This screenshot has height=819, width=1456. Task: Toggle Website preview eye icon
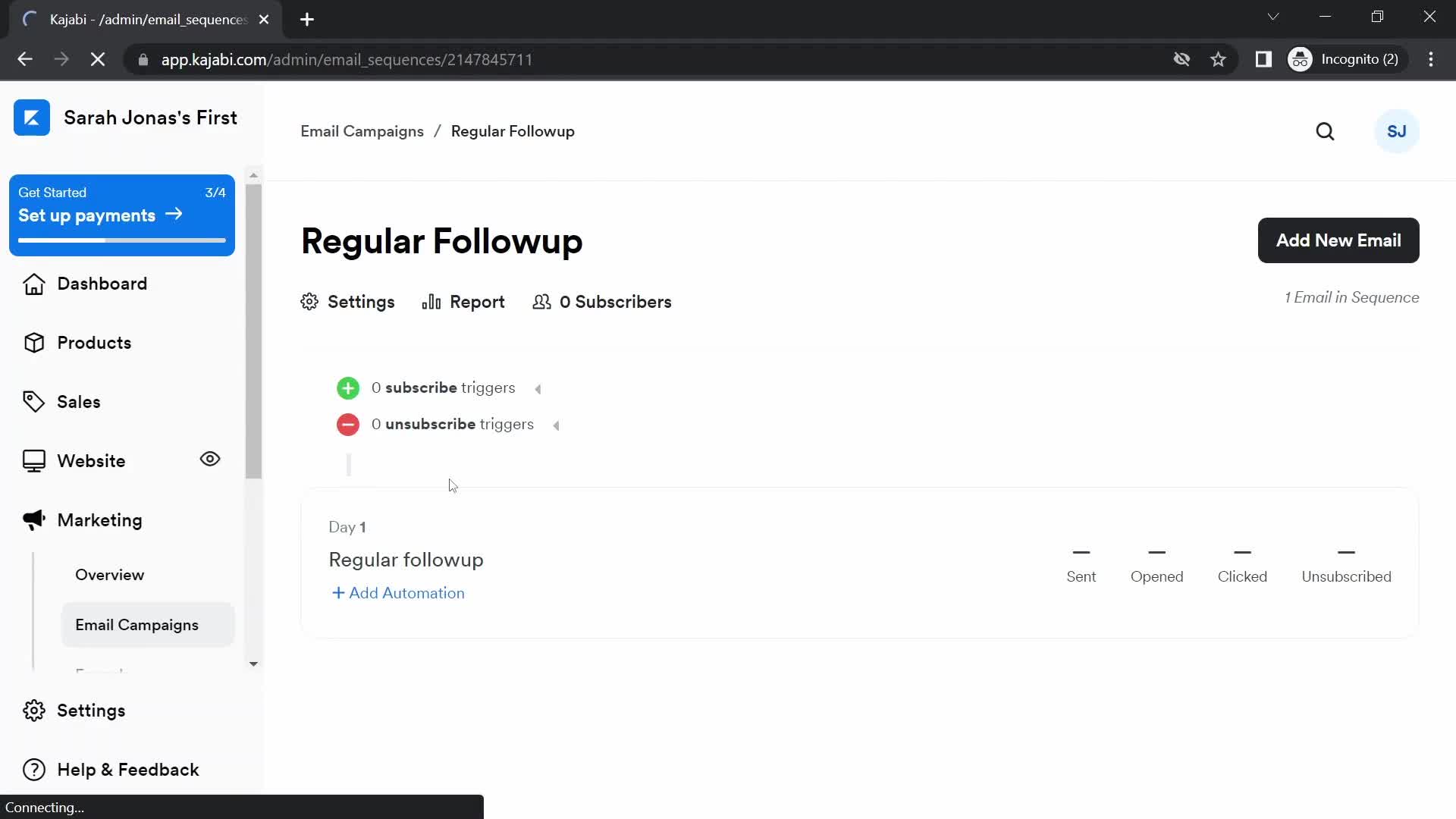[x=210, y=459]
